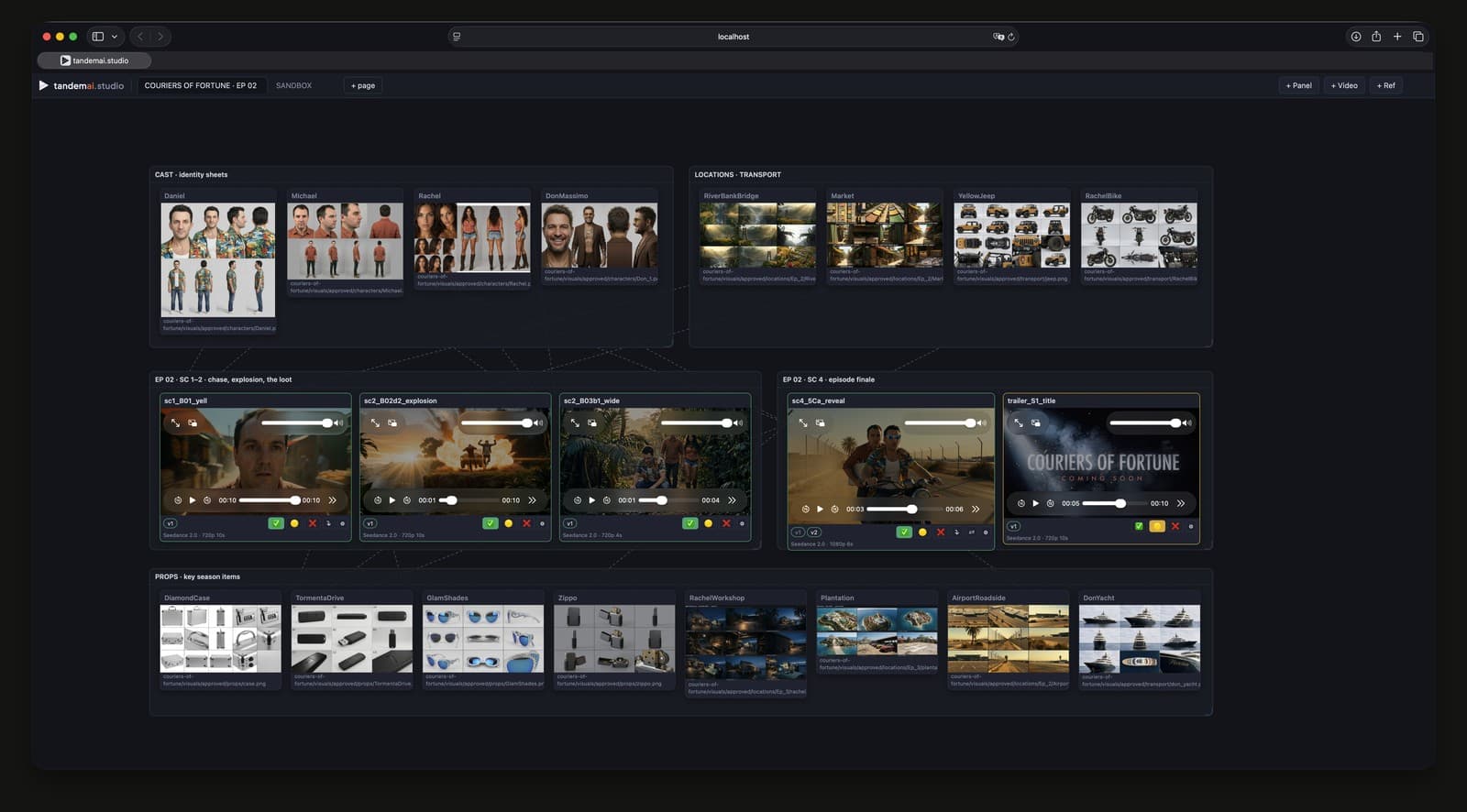Viewport: 1467px width, 812px height.
Task: Click Safari share icon
Action: tap(1376, 37)
